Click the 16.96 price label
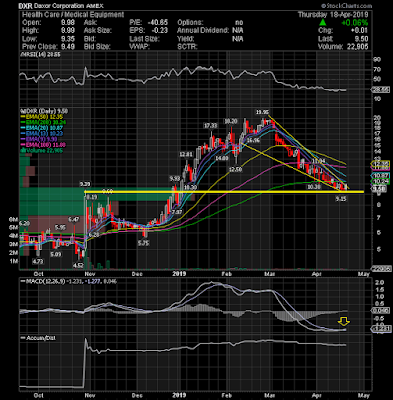Screen dimensions: 393x400 click(x=252, y=141)
